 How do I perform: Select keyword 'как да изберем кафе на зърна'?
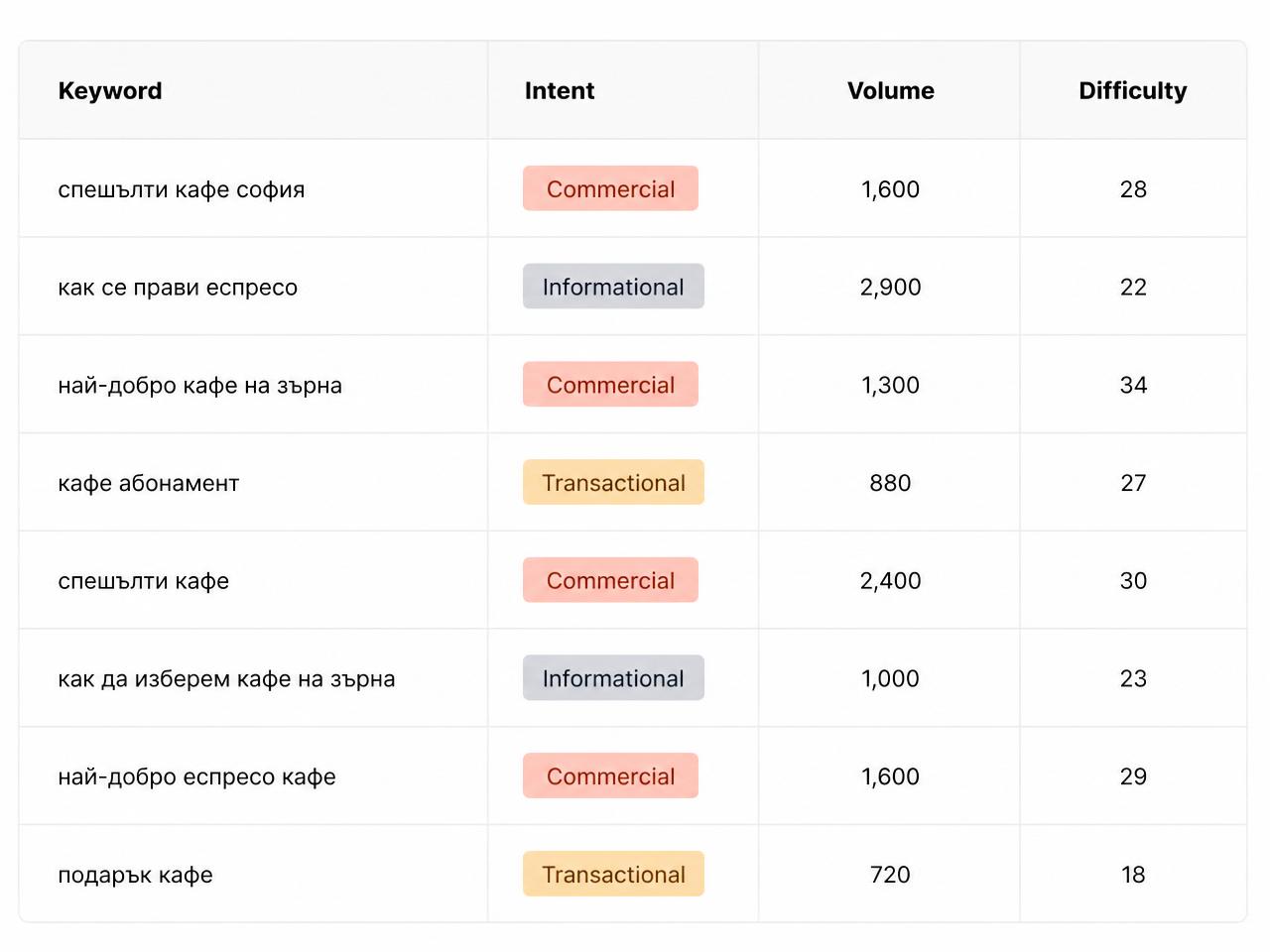tap(226, 679)
